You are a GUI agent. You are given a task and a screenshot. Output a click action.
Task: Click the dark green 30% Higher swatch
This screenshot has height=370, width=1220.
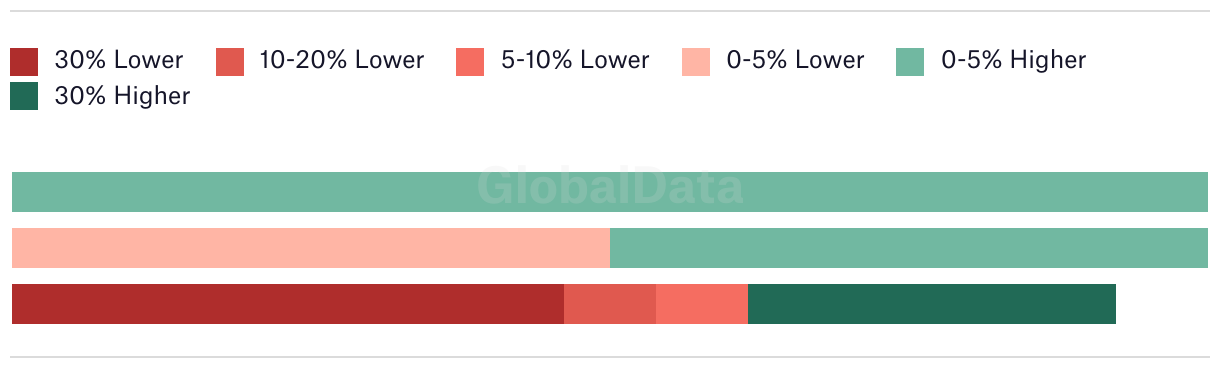(24, 97)
